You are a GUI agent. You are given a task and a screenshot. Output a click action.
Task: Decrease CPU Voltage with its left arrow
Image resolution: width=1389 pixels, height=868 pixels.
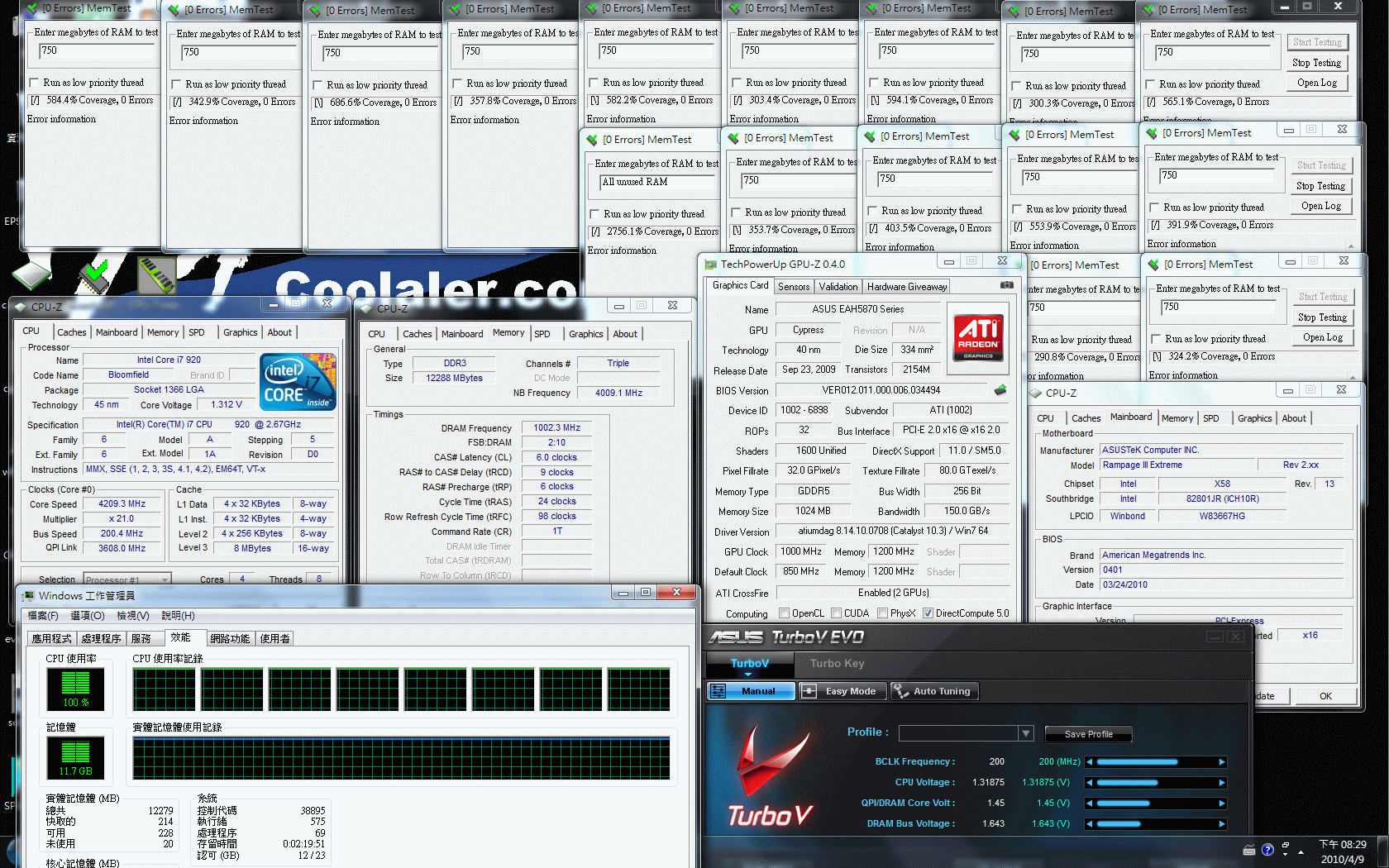[1090, 783]
